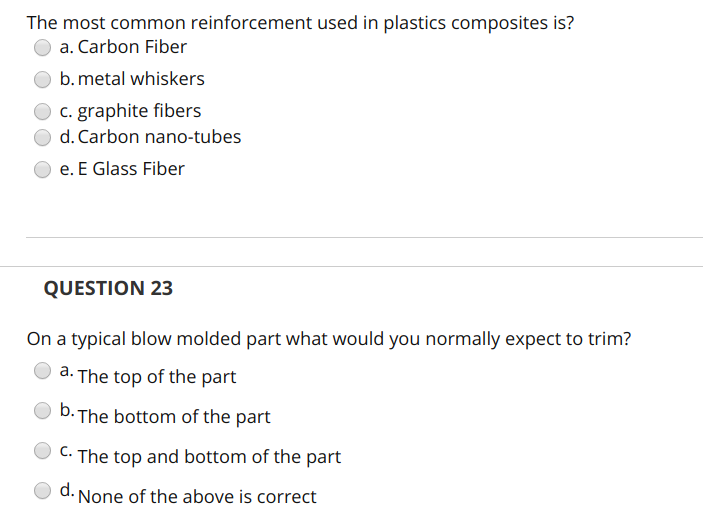Viewport: 703px width, 524px height.
Task: Click the blow molded part question text
Action: [x=329, y=339]
